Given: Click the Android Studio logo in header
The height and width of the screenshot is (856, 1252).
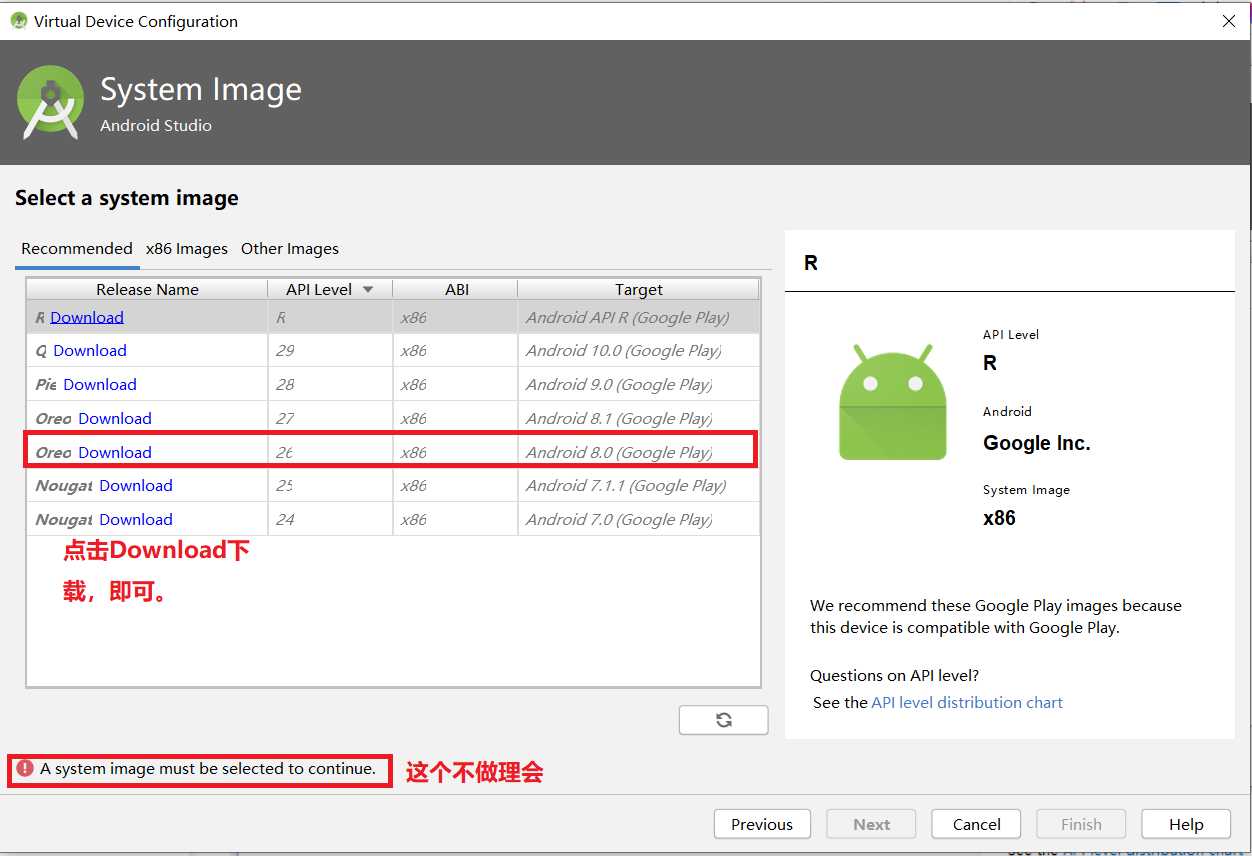Looking at the screenshot, I should coord(50,102).
